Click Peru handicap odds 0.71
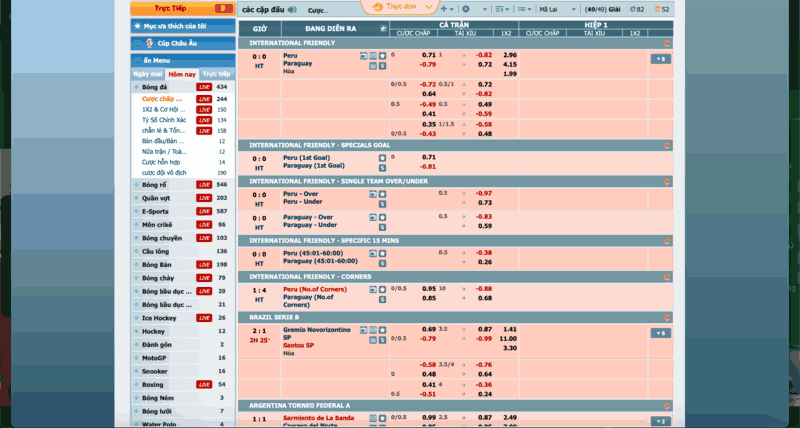Image resolution: width=800 pixels, height=428 pixels. pos(428,55)
